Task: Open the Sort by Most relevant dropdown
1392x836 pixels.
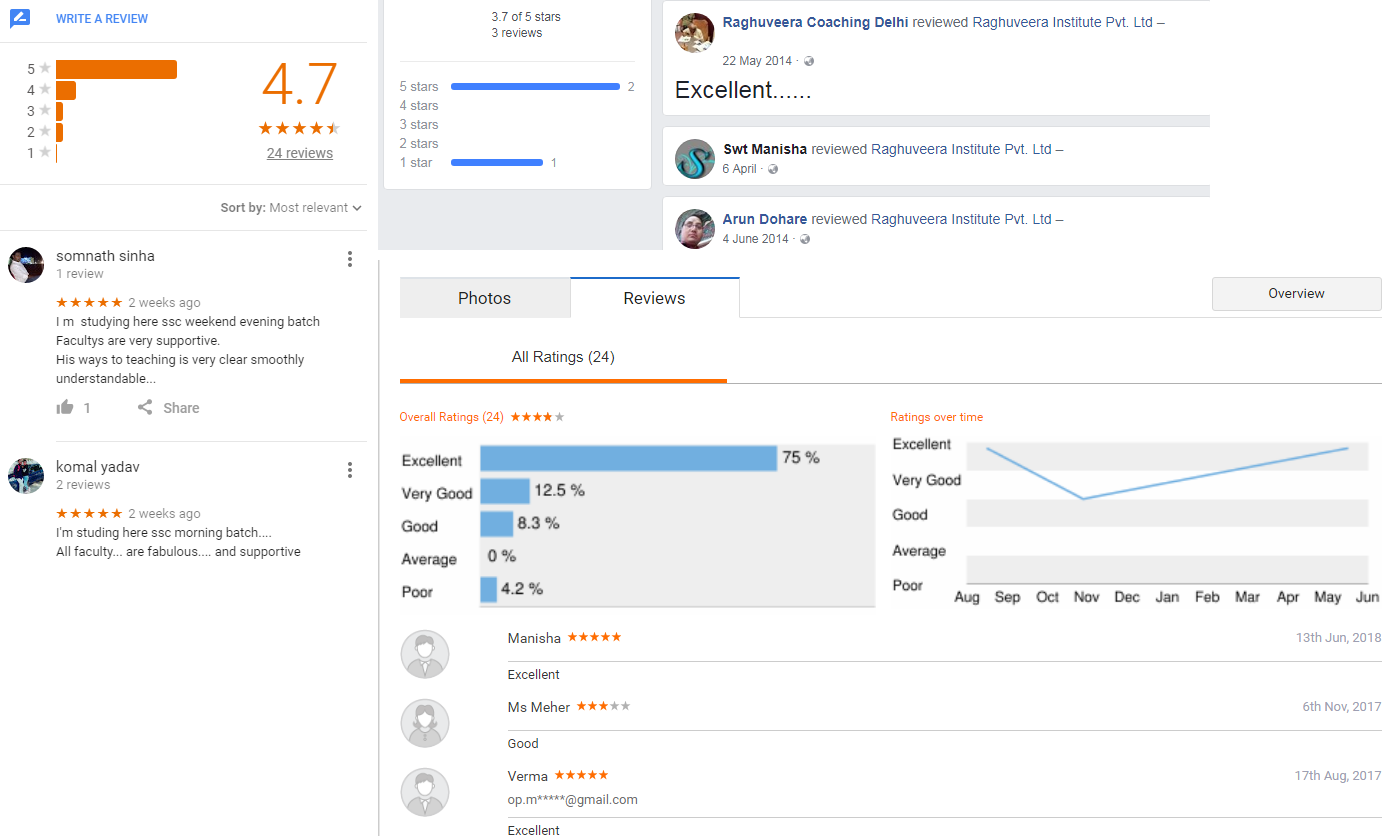Action: point(291,208)
